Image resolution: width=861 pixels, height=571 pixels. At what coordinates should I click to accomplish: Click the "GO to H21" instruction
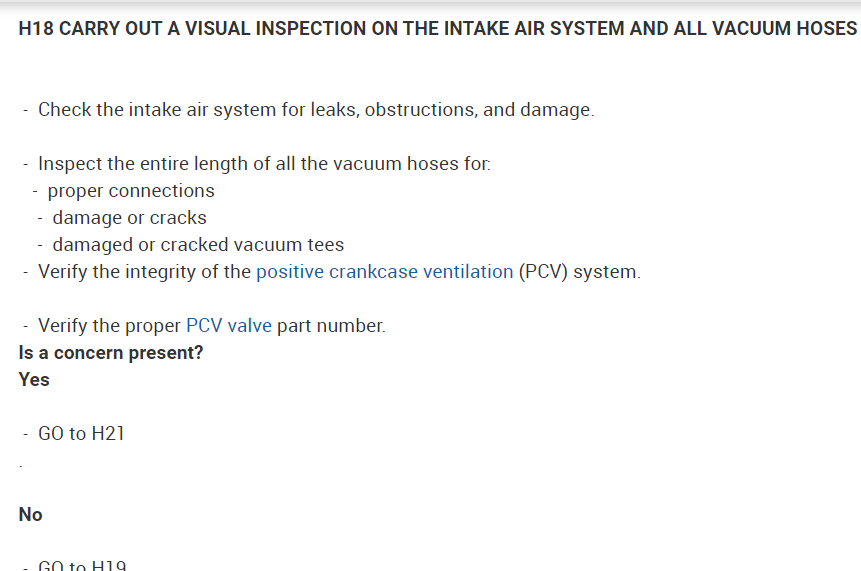[81, 434]
